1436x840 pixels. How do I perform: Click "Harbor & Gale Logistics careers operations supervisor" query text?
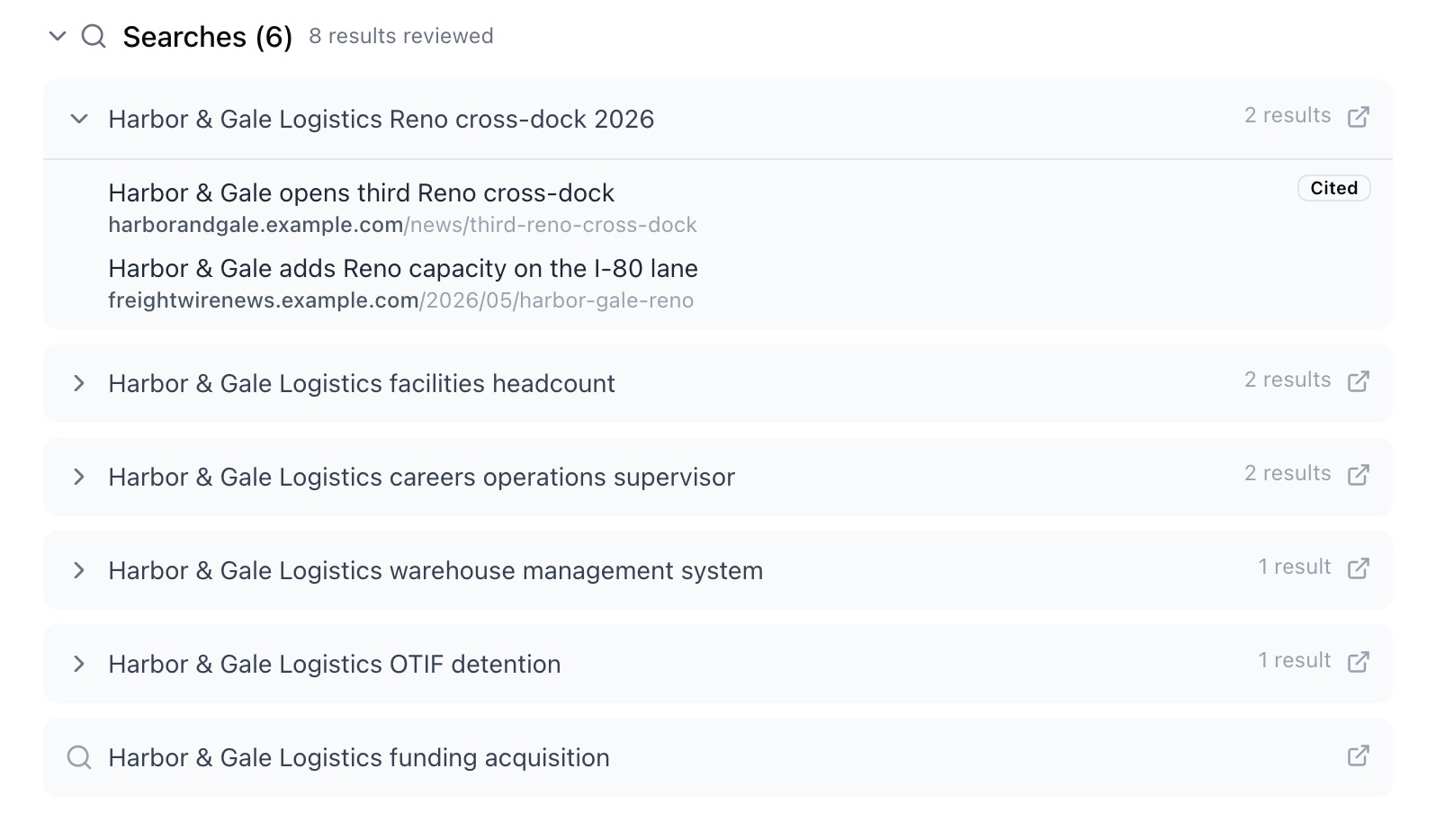pos(422,478)
